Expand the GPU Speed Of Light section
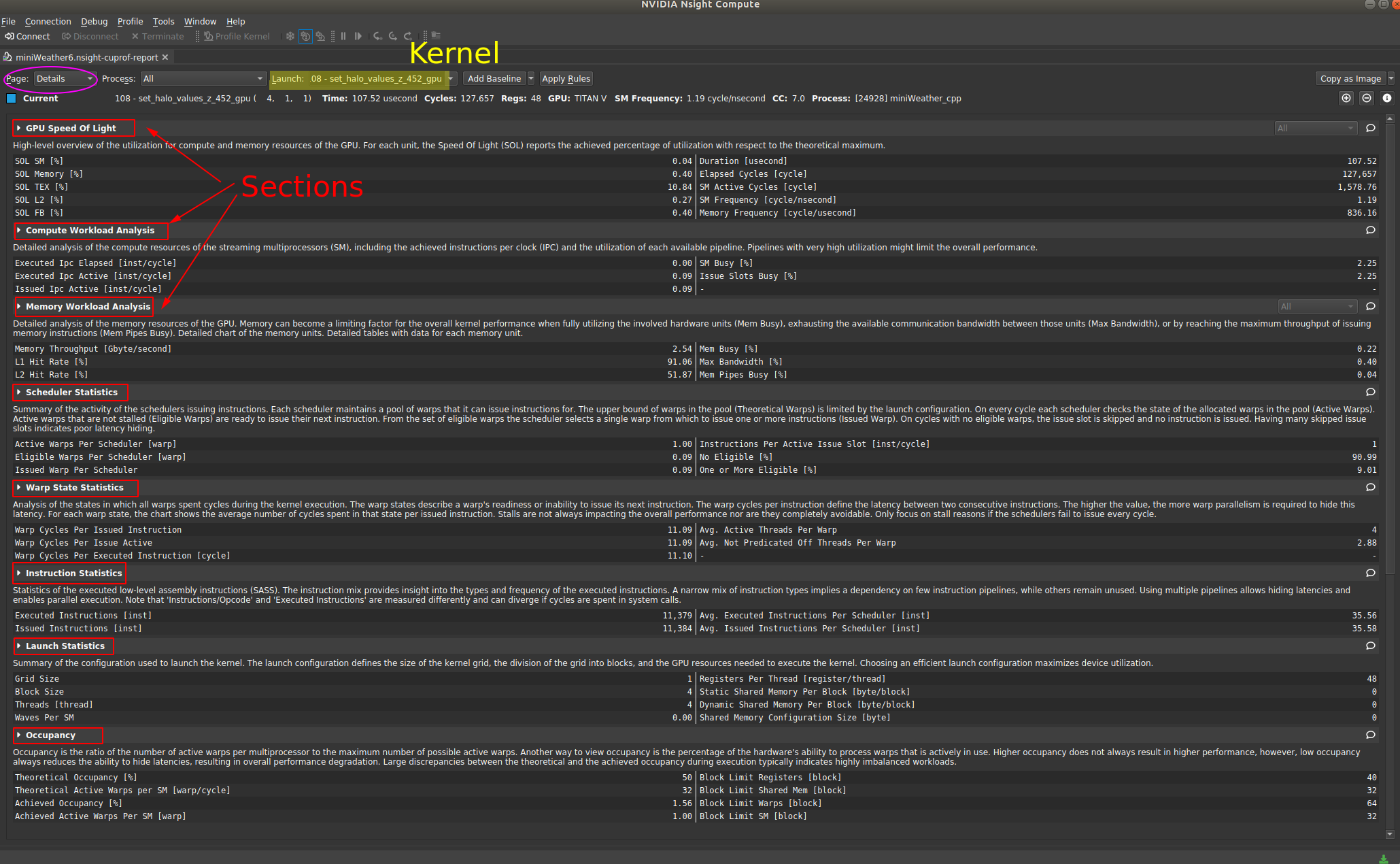The width and height of the screenshot is (1400, 864). [19, 128]
